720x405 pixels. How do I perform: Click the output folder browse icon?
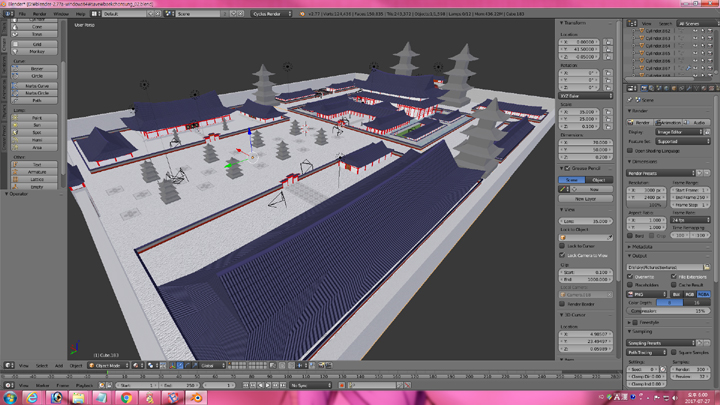click(x=707, y=267)
